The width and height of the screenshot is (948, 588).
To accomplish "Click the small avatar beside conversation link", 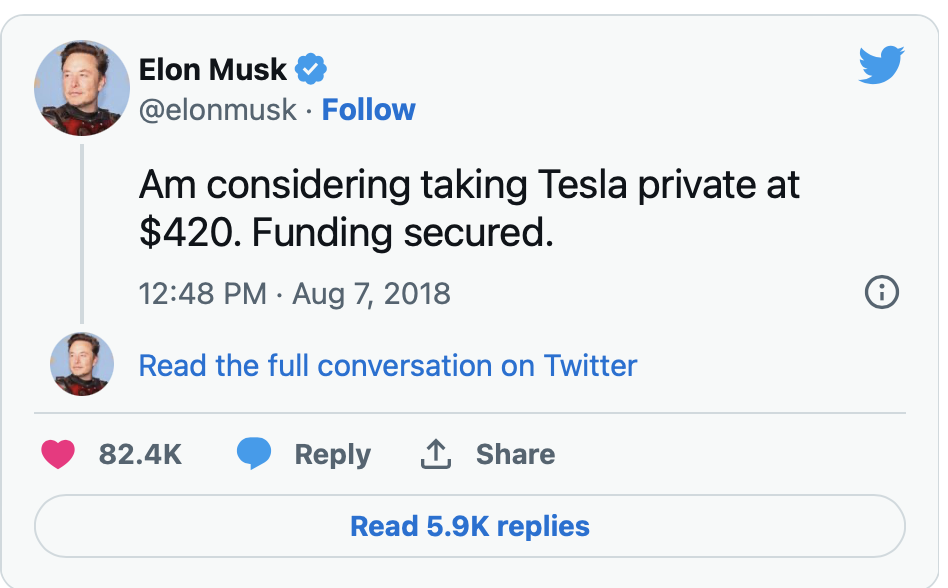I will (82, 364).
